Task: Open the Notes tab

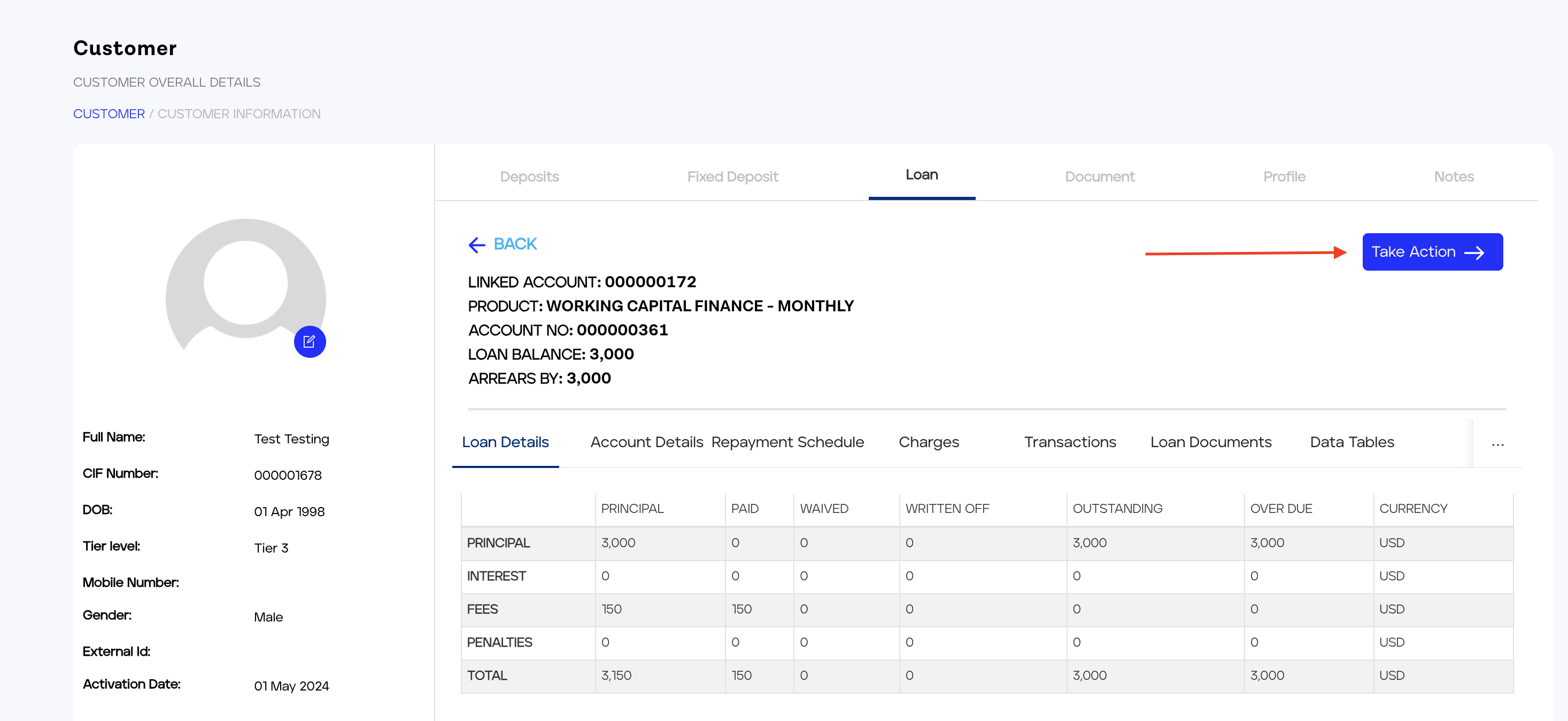Action: pos(1454,177)
